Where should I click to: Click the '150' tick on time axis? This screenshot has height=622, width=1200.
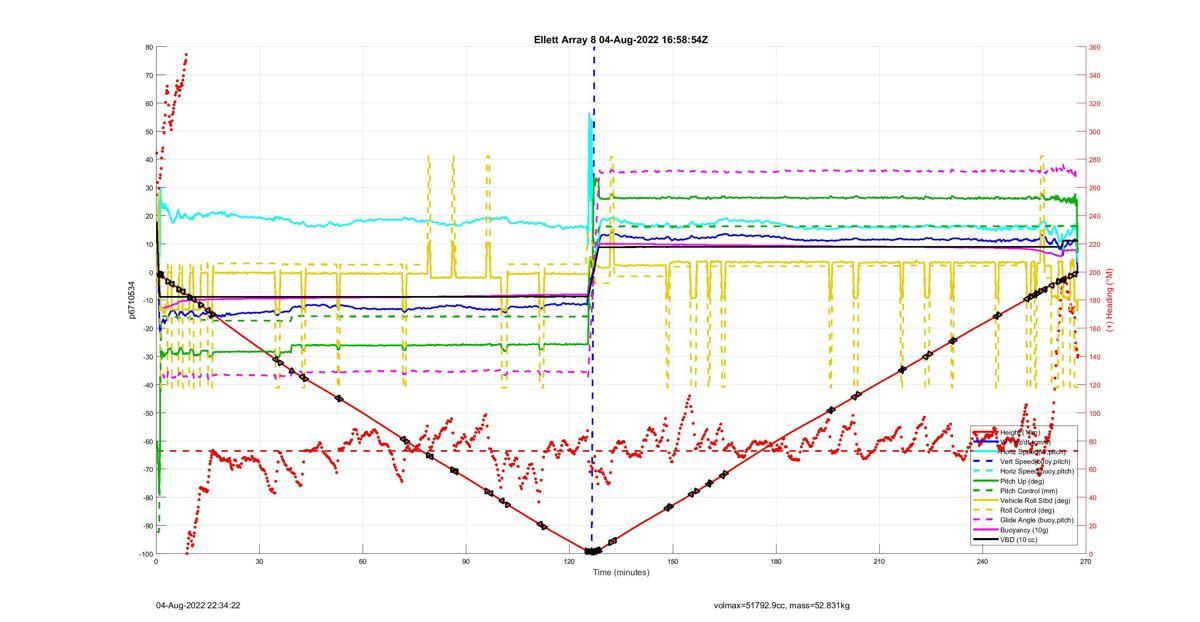pyautogui.click(x=672, y=562)
